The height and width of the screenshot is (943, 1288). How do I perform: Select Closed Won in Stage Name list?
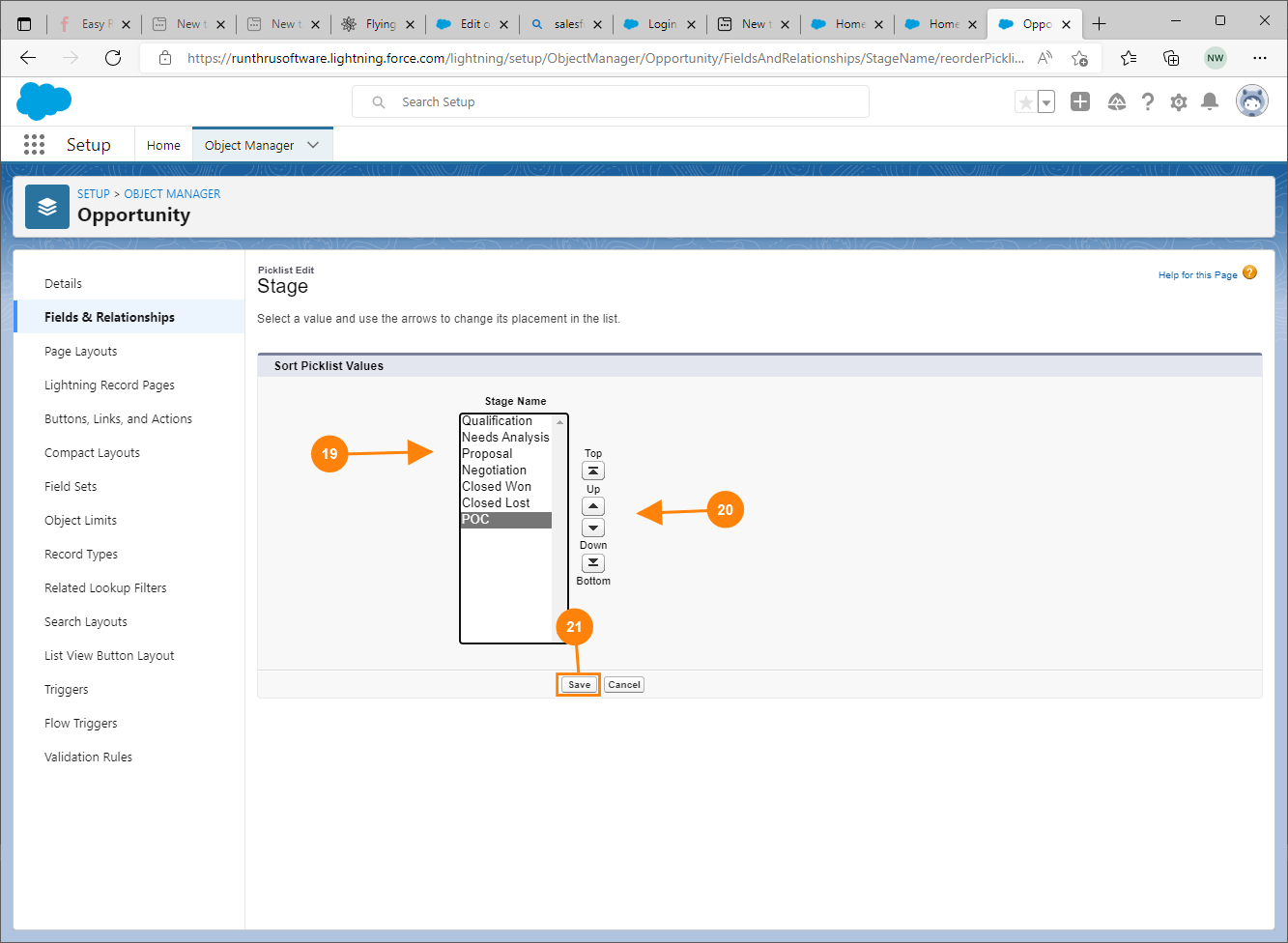(497, 487)
